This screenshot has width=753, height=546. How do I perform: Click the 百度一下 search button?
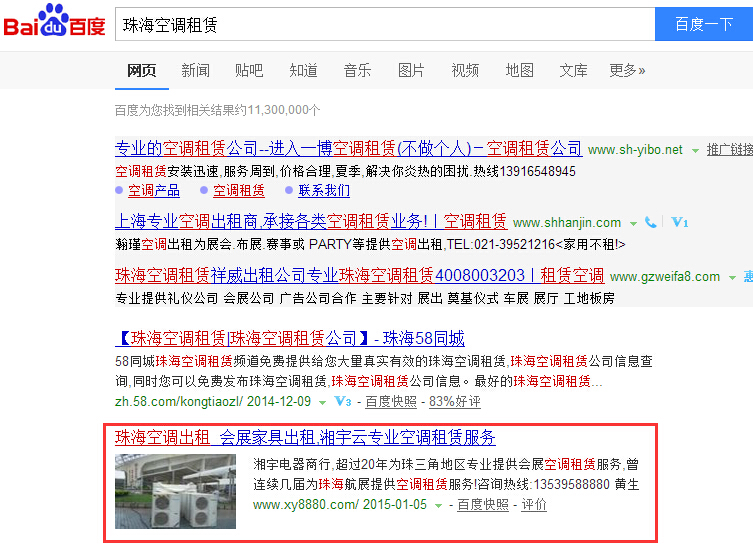[x=704, y=24]
